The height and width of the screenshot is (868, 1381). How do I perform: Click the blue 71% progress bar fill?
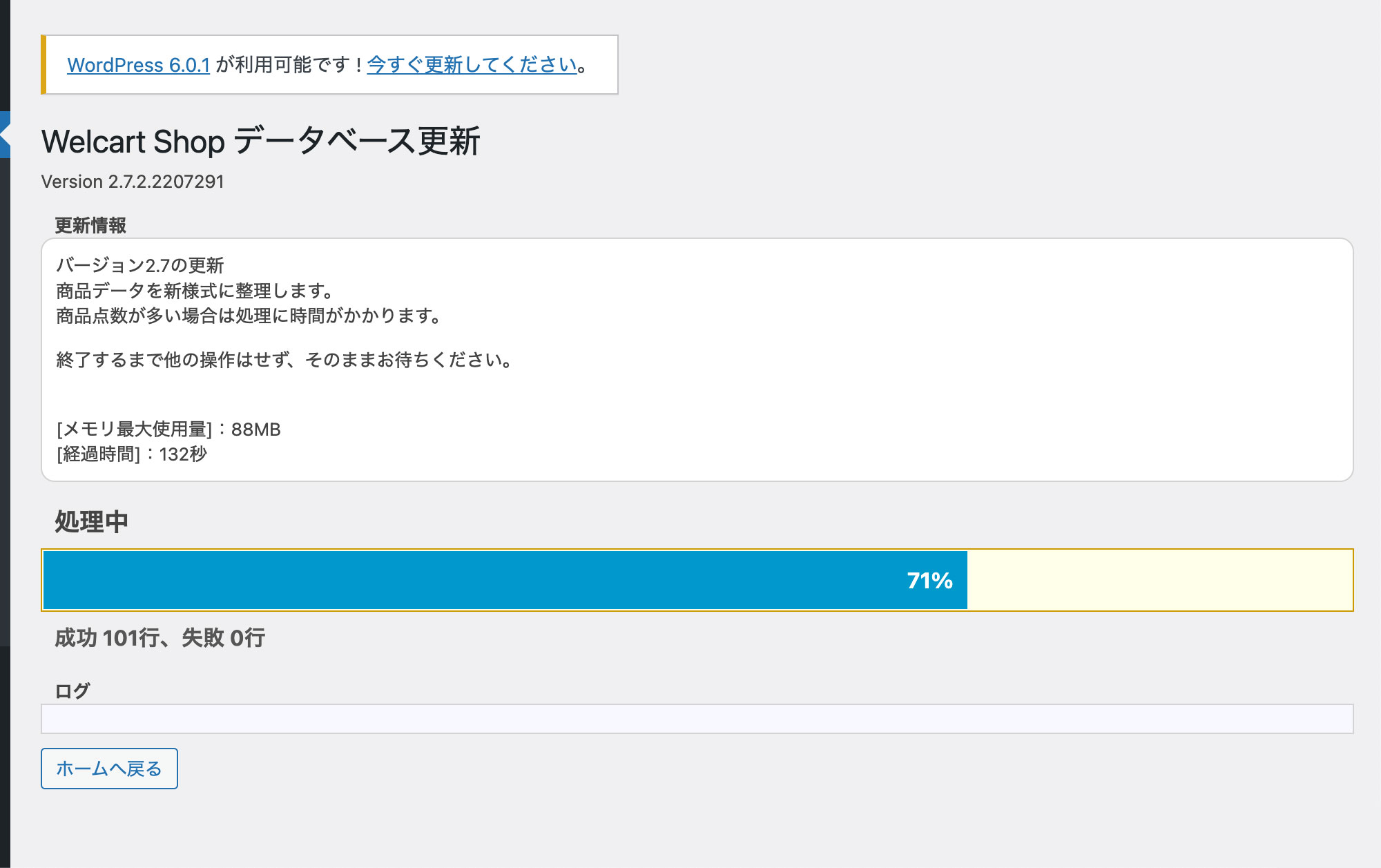click(505, 580)
